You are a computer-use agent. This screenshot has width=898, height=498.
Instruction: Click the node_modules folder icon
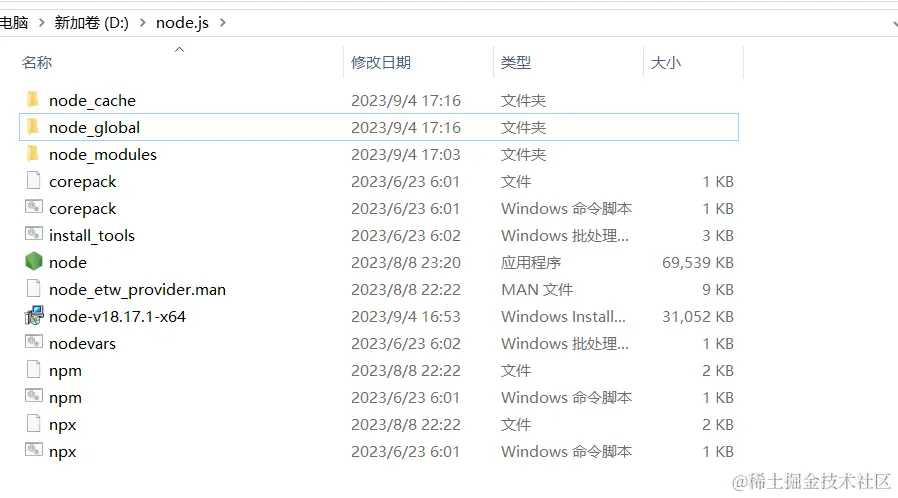33,153
